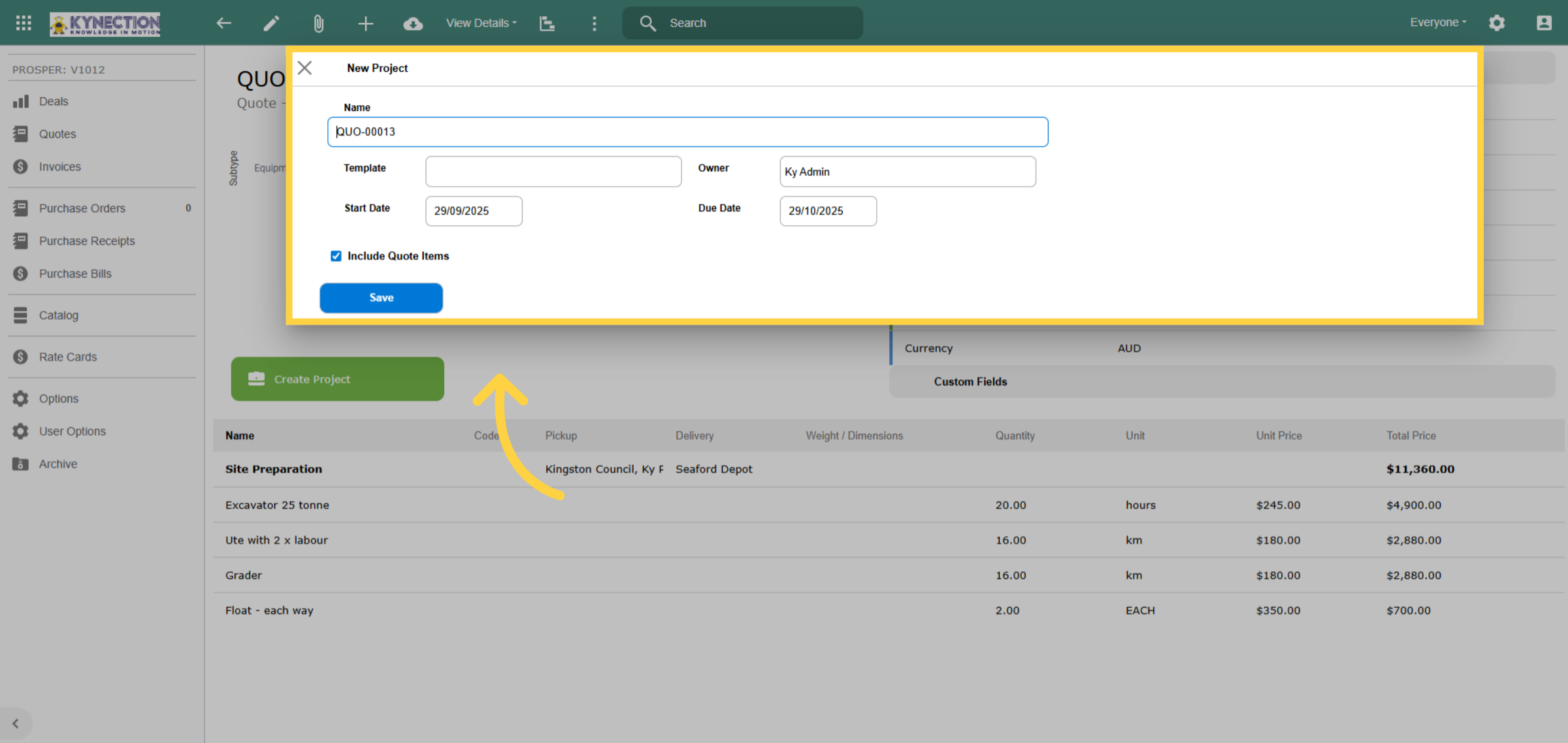Open the user account profile icon
The height and width of the screenshot is (743, 1568).
point(1544,23)
